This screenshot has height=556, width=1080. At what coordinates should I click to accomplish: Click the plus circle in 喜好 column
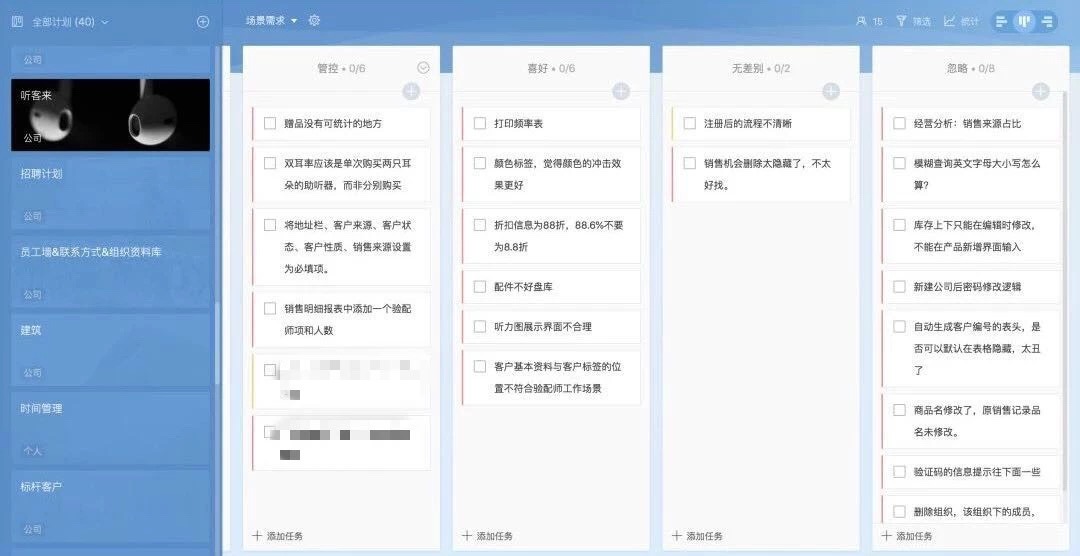[621, 91]
